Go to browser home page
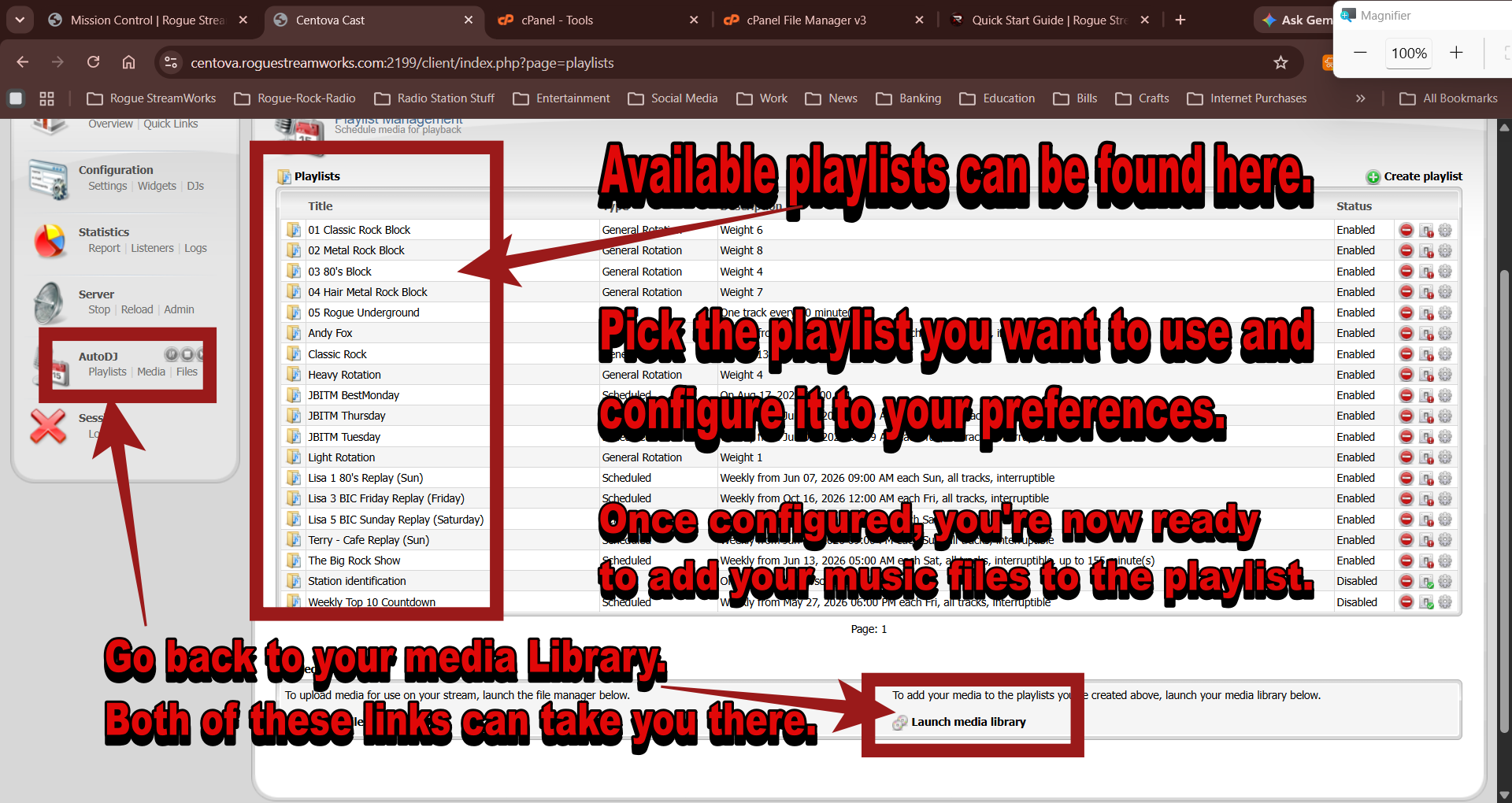The height and width of the screenshot is (803, 1512). (128, 62)
